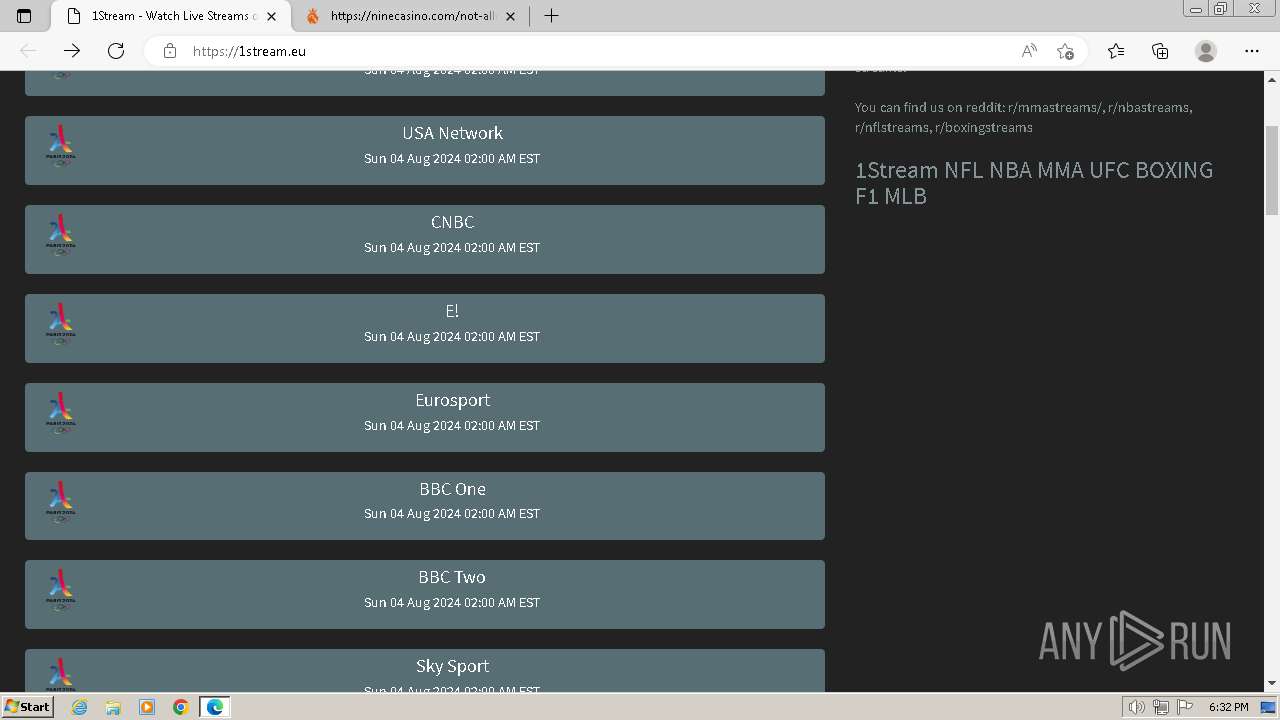Click the 6:32 PM clock

pyautogui.click(x=1228, y=707)
